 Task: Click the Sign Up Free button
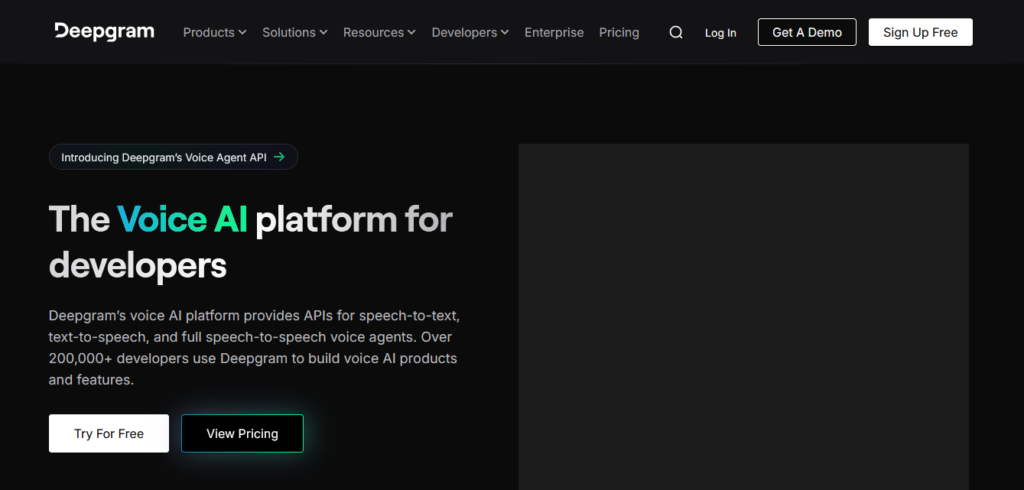[920, 32]
